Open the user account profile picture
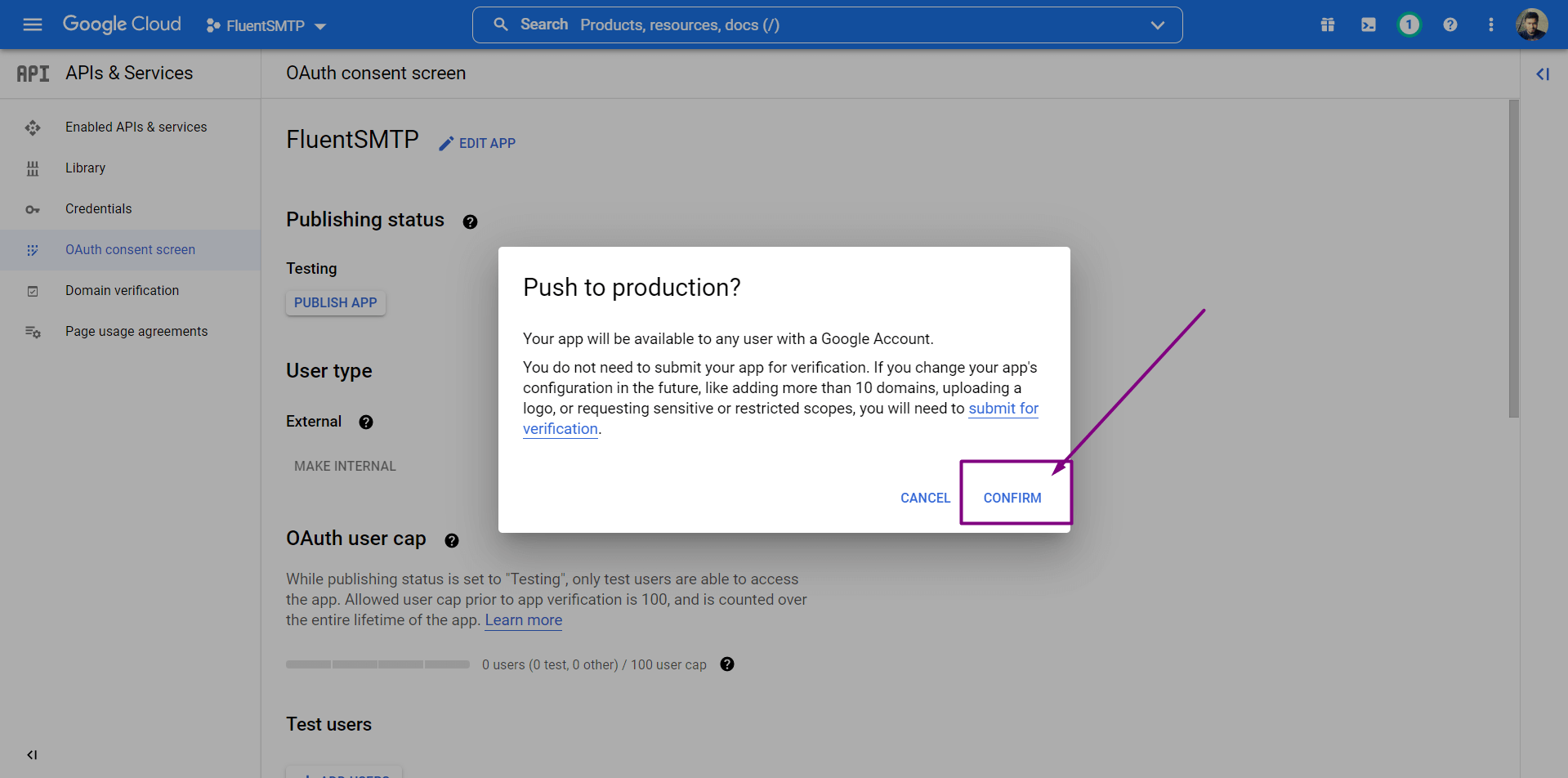1568x778 pixels. pos(1531,25)
